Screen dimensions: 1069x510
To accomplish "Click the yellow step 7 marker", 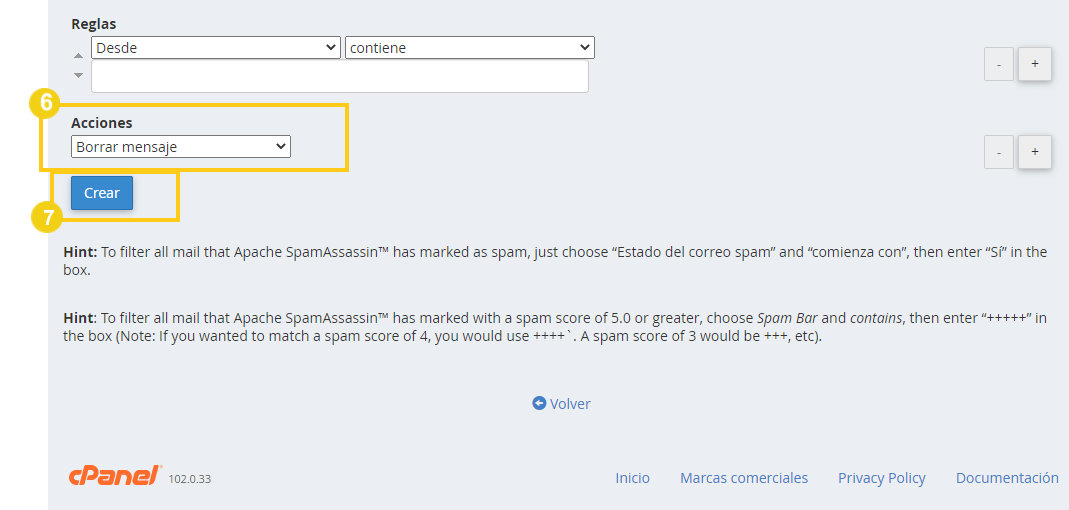I will coord(48,218).
